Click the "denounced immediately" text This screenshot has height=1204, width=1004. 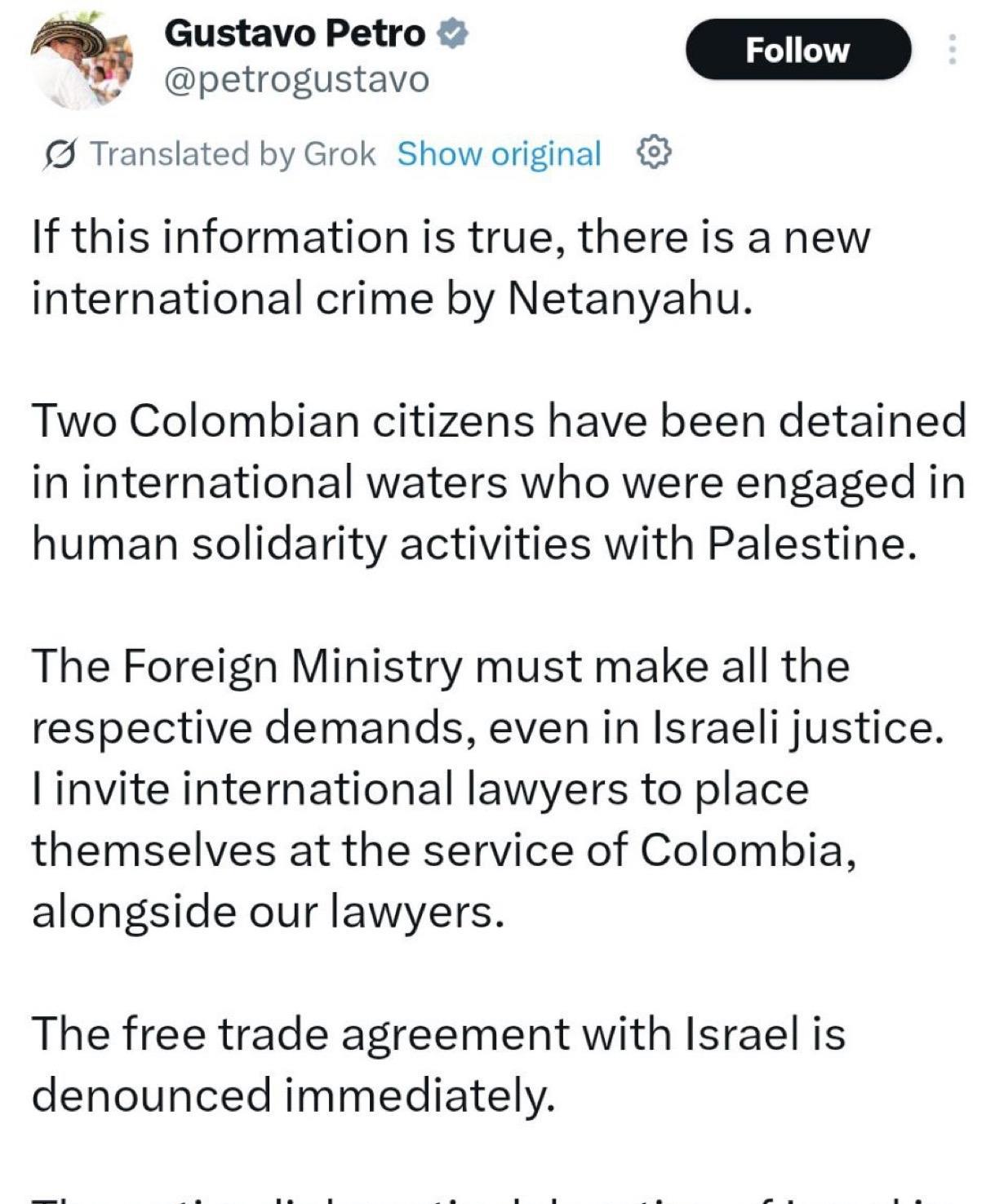click(x=294, y=1095)
